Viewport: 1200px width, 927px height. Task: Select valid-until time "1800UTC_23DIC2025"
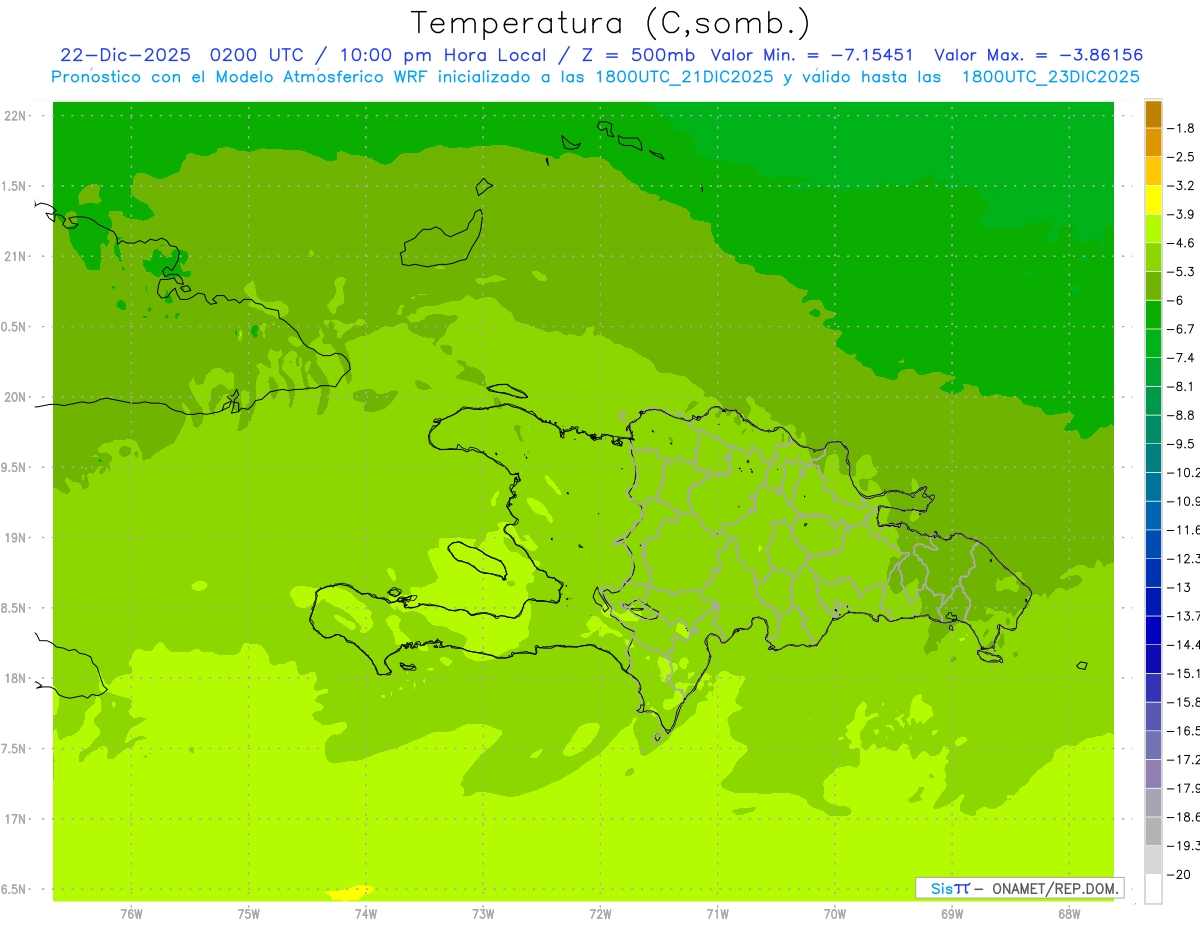pos(1051,77)
